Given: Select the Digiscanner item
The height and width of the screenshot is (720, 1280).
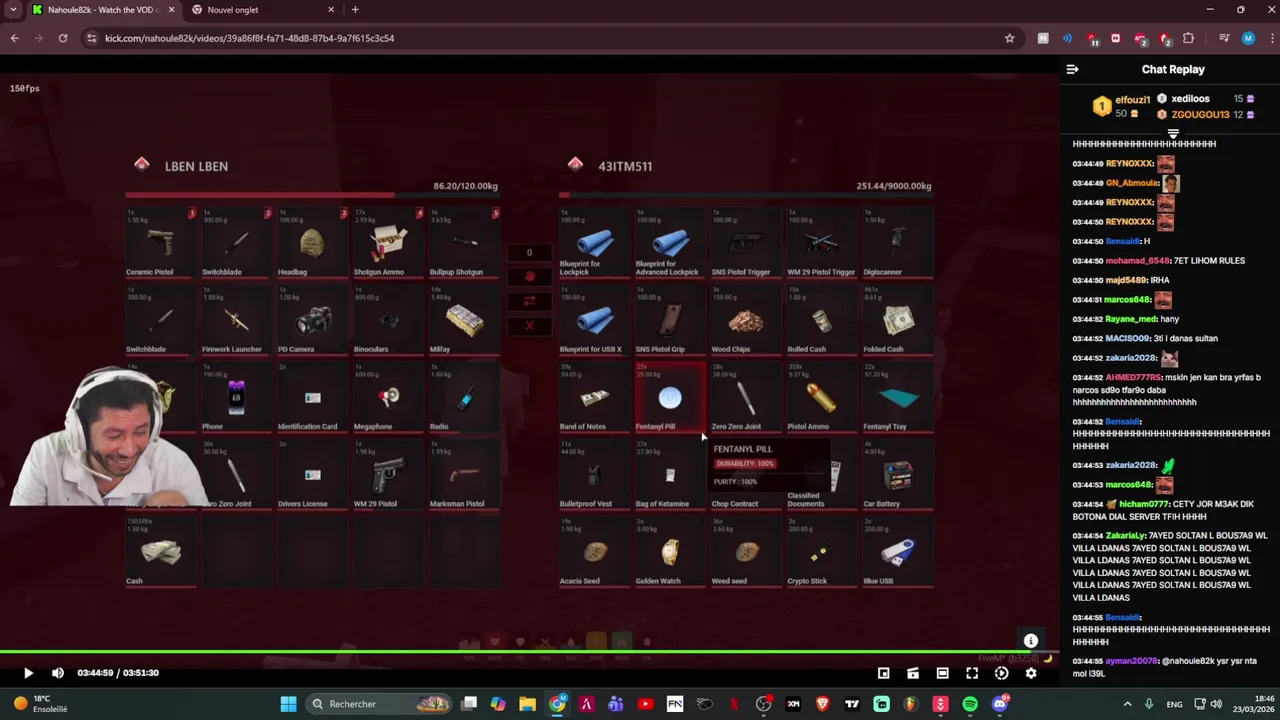Looking at the screenshot, I should 898,243.
